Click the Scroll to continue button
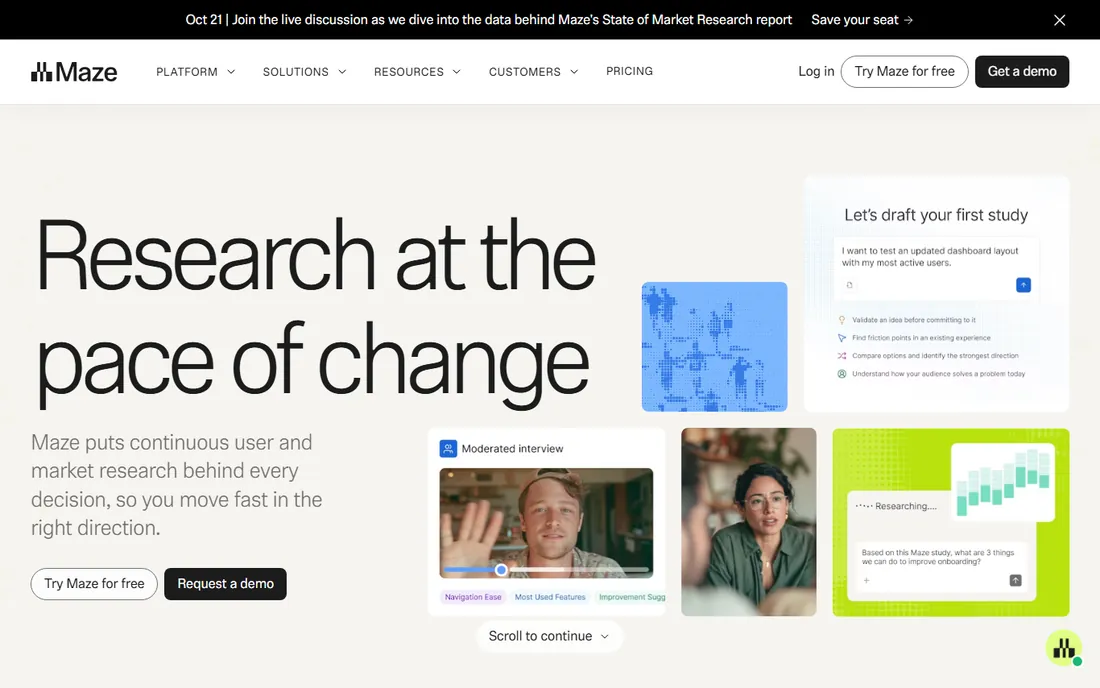The height and width of the screenshot is (688, 1100). (549, 636)
